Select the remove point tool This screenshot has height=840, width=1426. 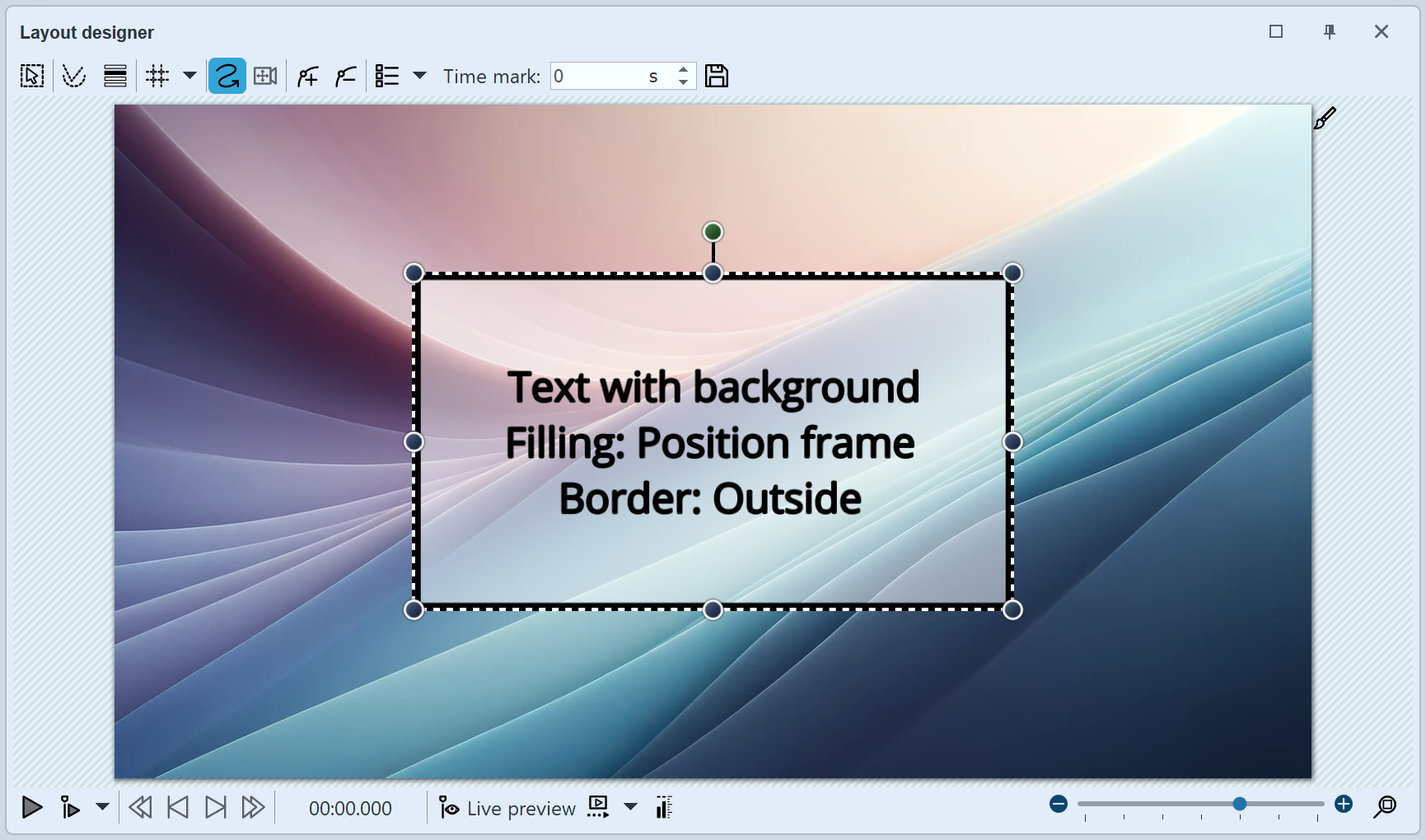tap(345, 75)
